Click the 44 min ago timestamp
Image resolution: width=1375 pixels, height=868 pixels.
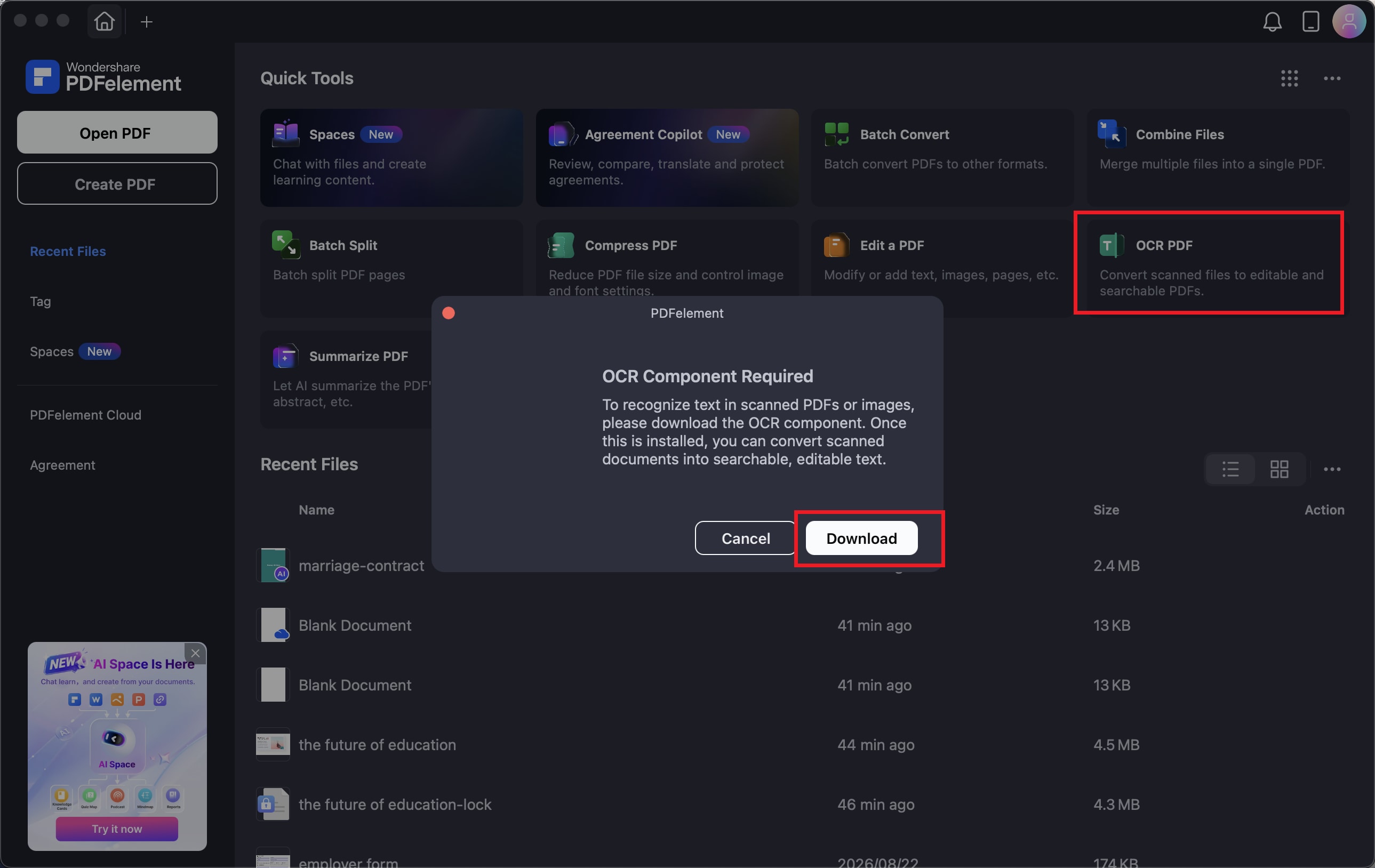click(876, 745)
